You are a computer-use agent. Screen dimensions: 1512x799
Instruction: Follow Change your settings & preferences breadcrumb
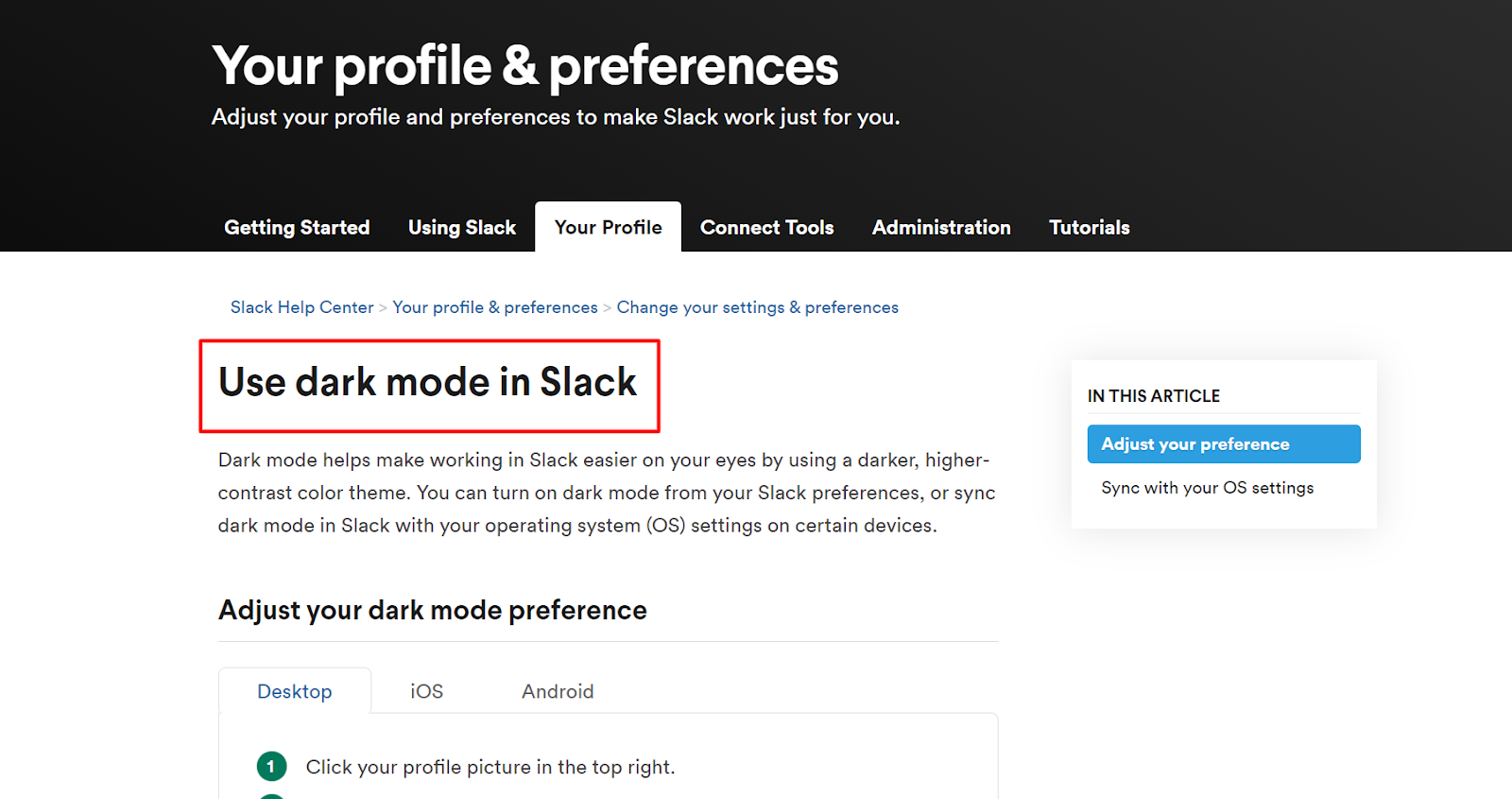coord(757,307)
